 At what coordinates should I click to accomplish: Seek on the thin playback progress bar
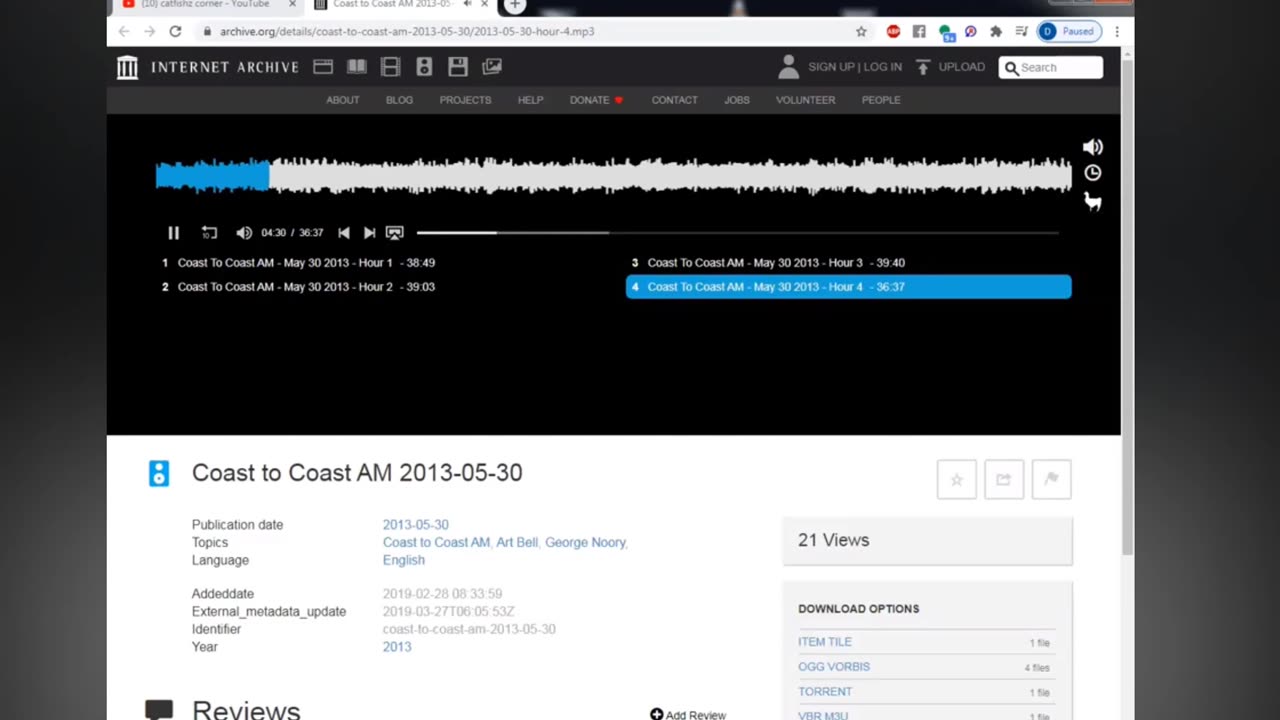click(737, 232)
